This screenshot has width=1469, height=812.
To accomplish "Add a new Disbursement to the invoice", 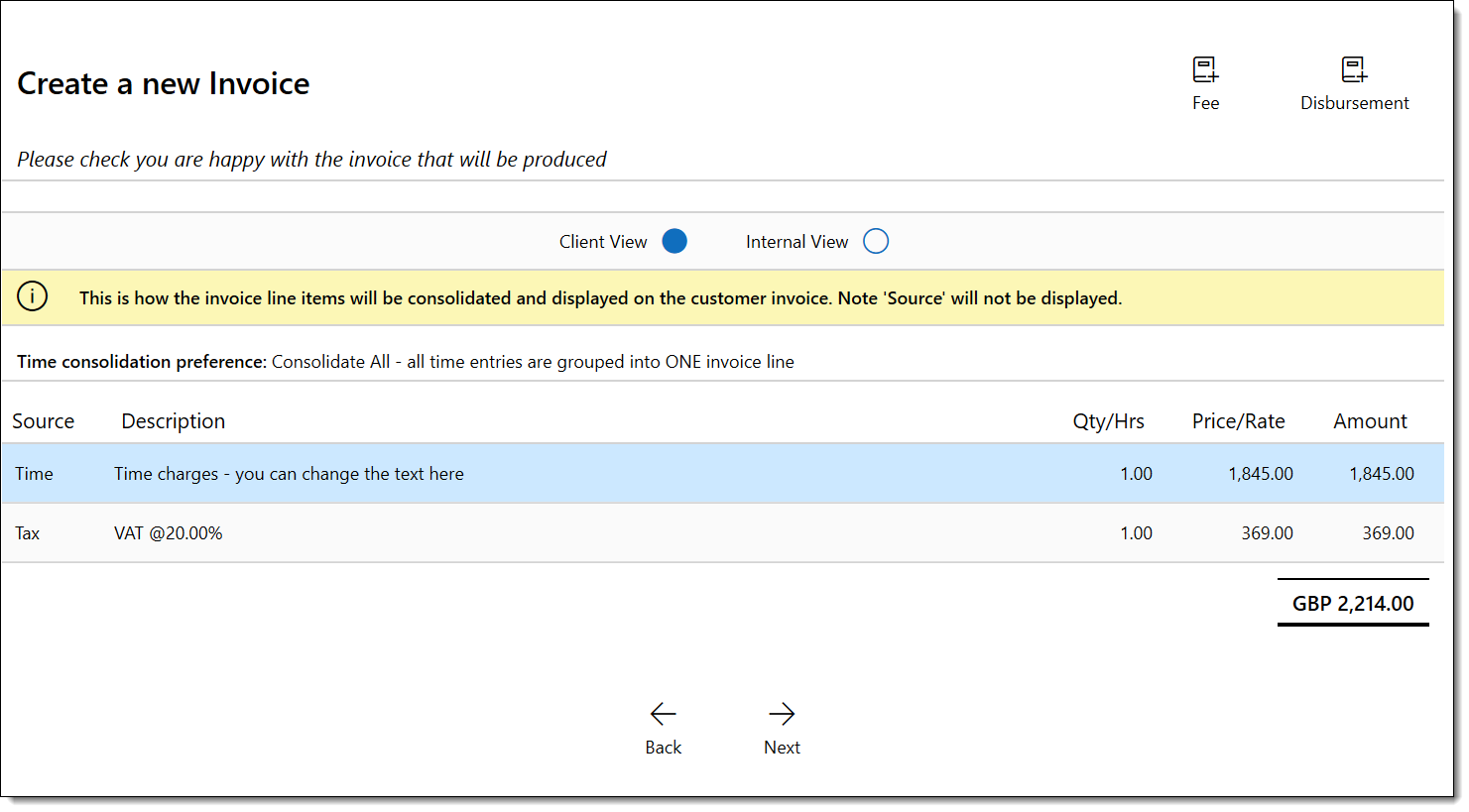I will (x=1354, y=81).
